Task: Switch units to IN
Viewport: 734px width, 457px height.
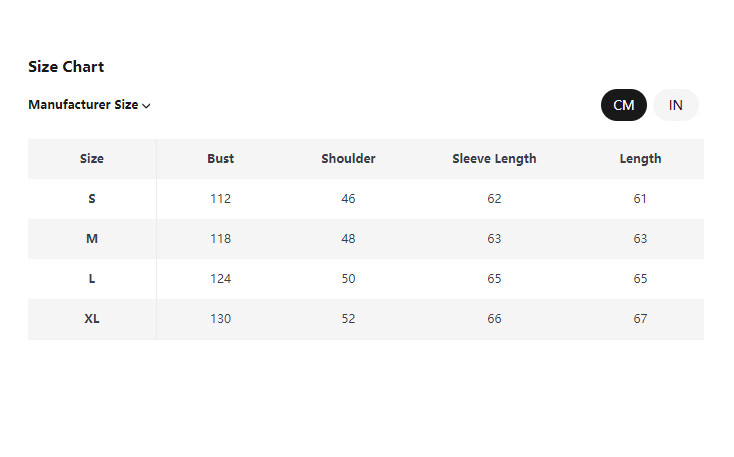Action: coord(676,105)
